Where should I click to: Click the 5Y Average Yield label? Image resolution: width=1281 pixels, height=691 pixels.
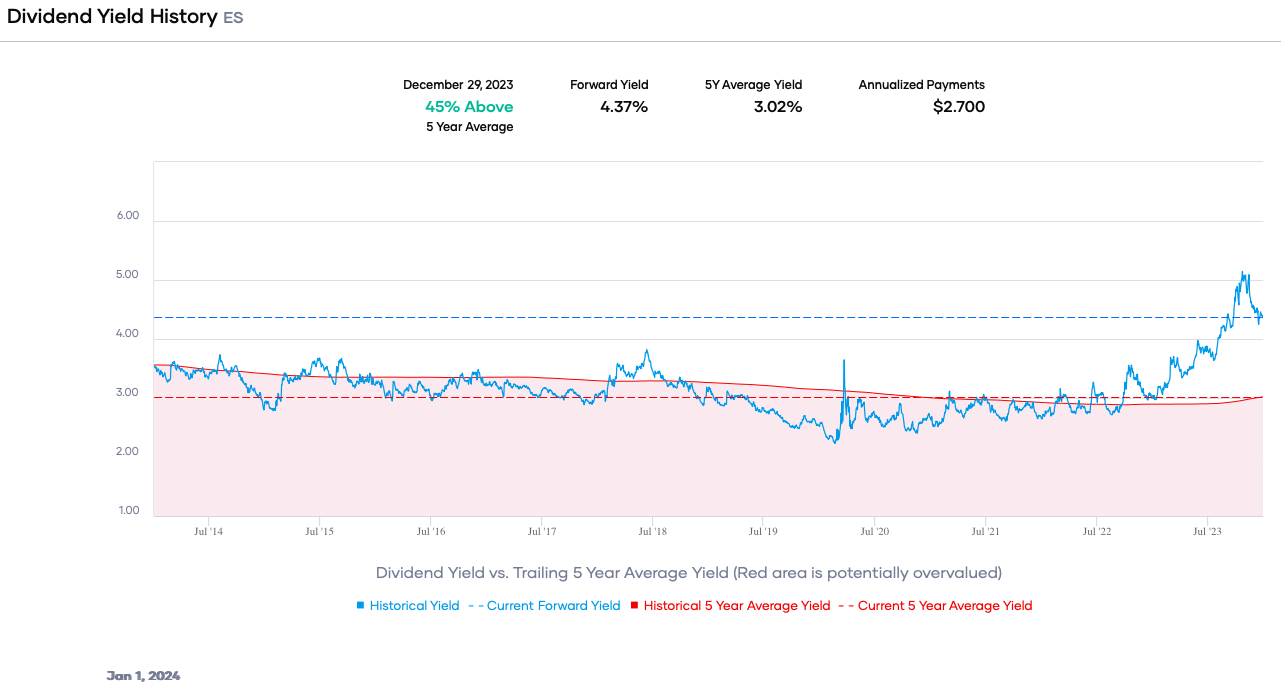tap(753, 85)
